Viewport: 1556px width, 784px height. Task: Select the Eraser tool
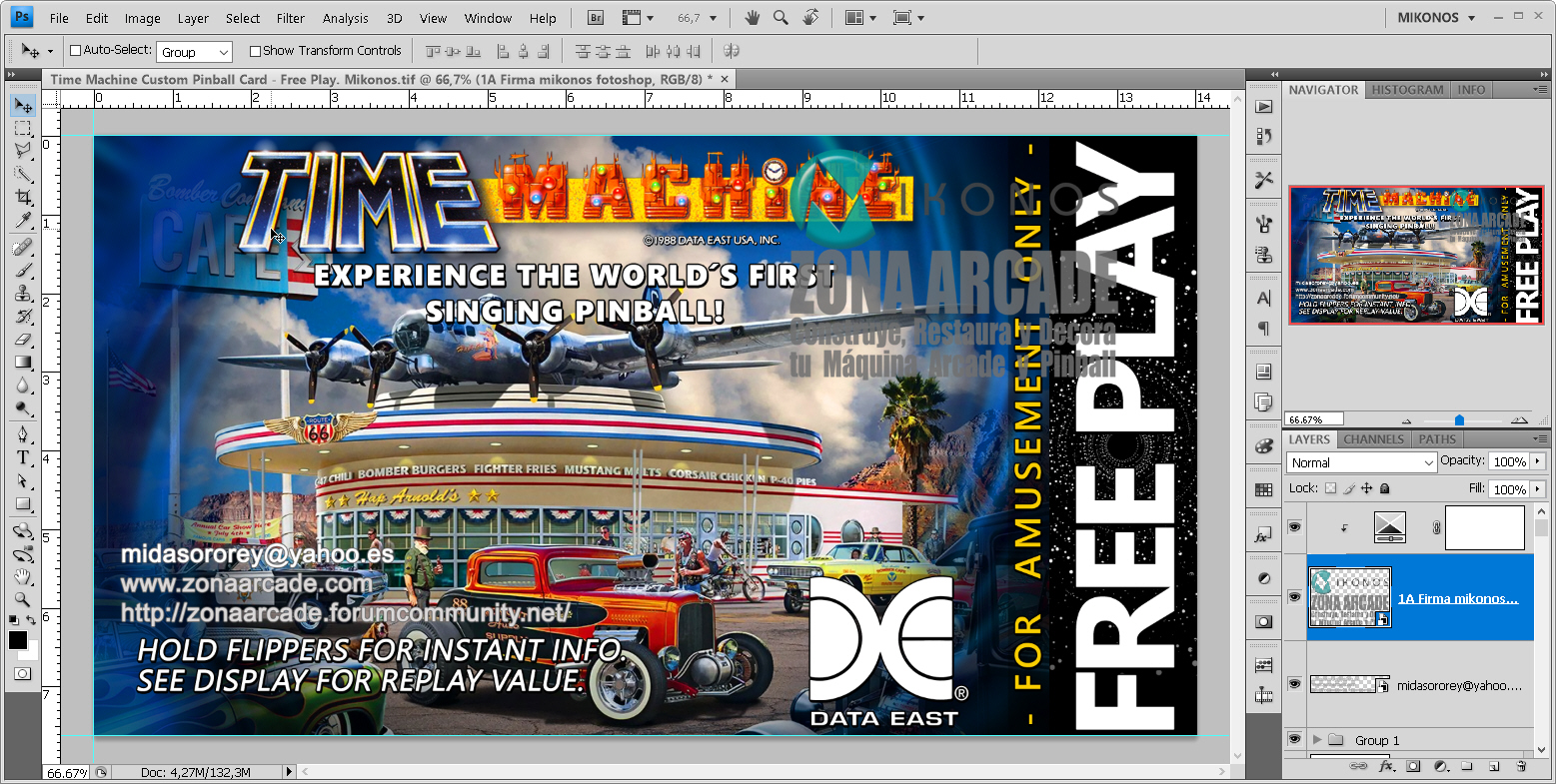click(x=22, y=340)
